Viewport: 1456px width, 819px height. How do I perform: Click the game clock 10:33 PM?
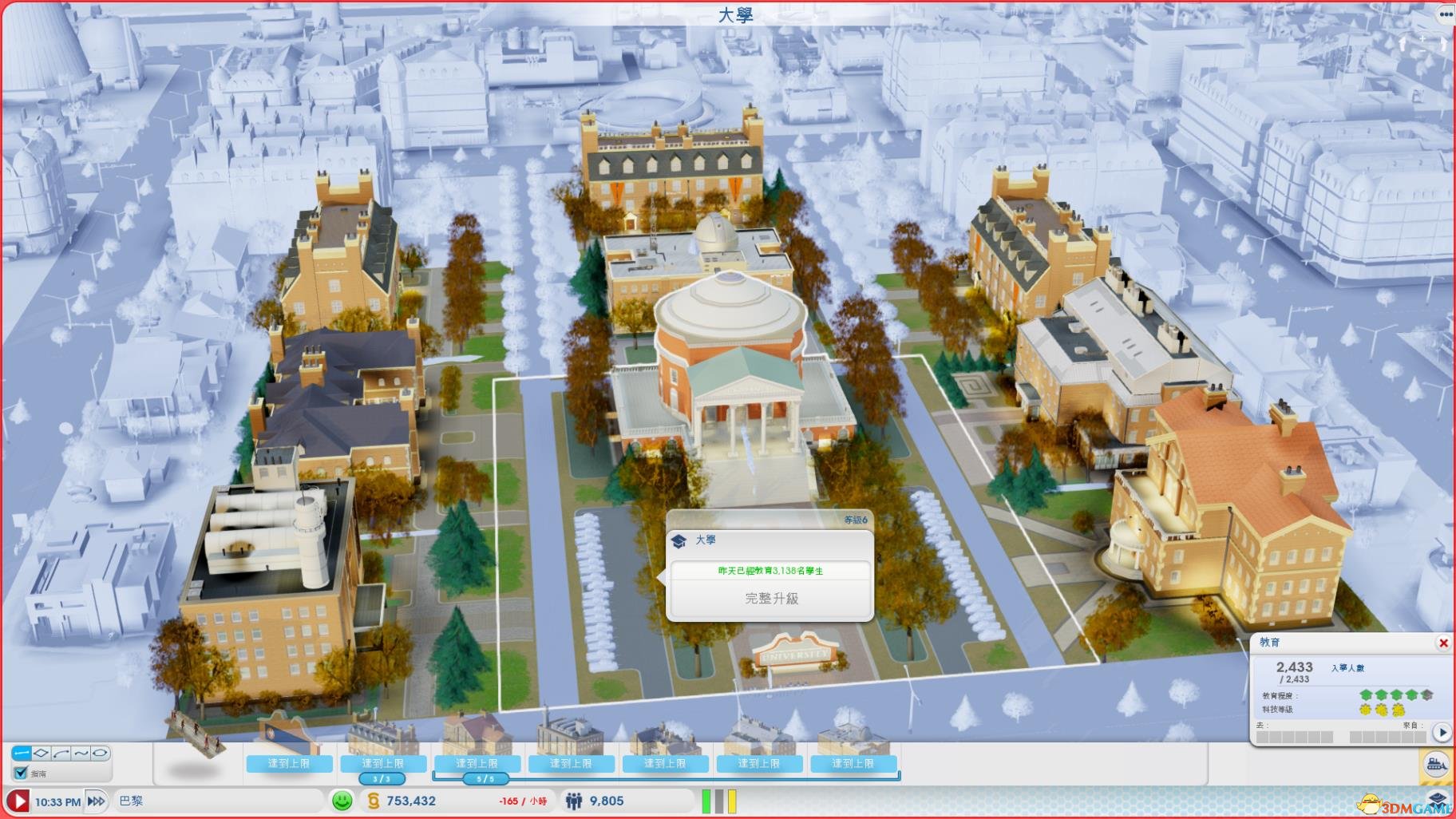pyautogui.click(x=57, y=801)
